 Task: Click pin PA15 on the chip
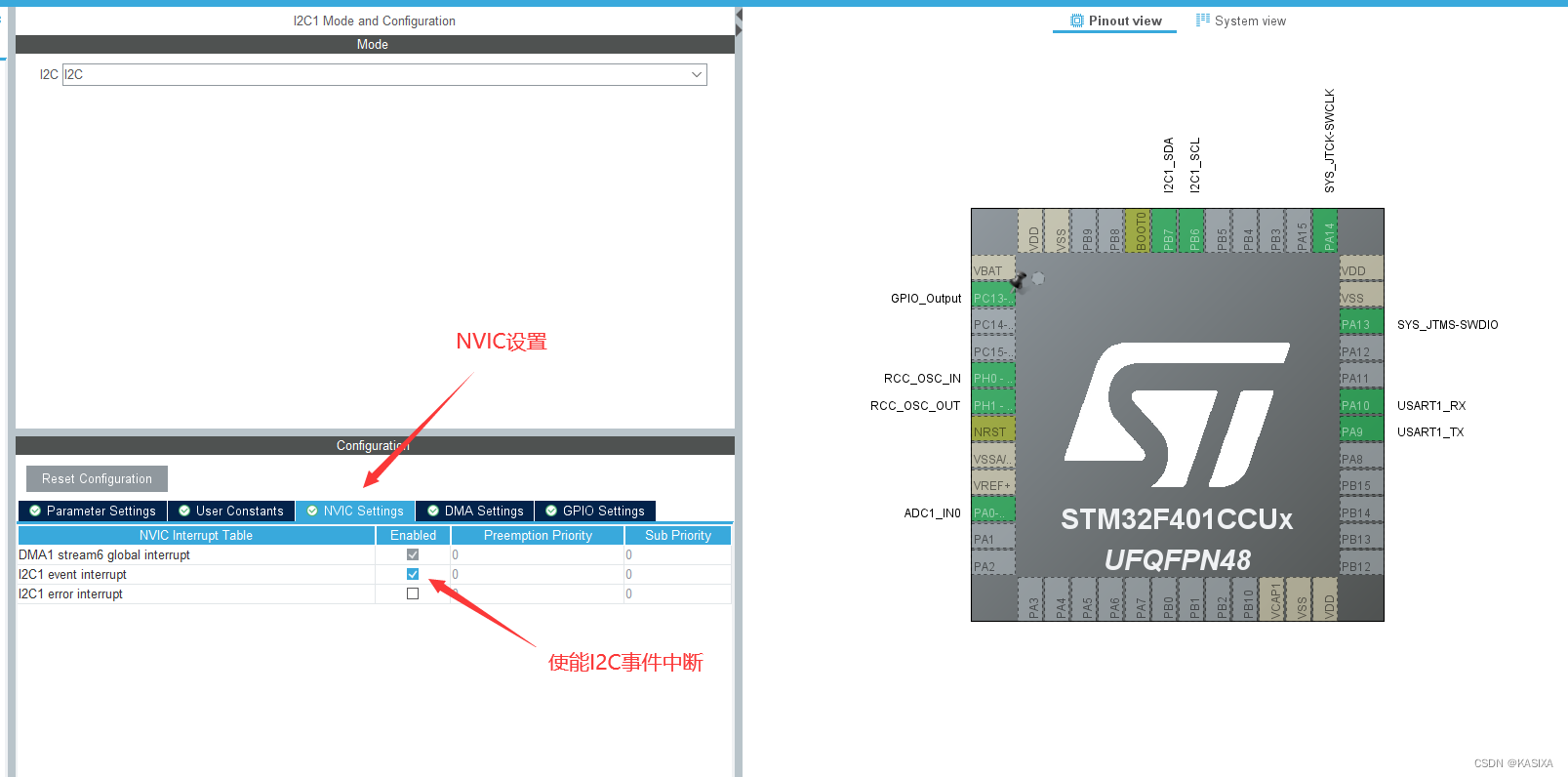pyautogui.click(x=1301, y=231)
